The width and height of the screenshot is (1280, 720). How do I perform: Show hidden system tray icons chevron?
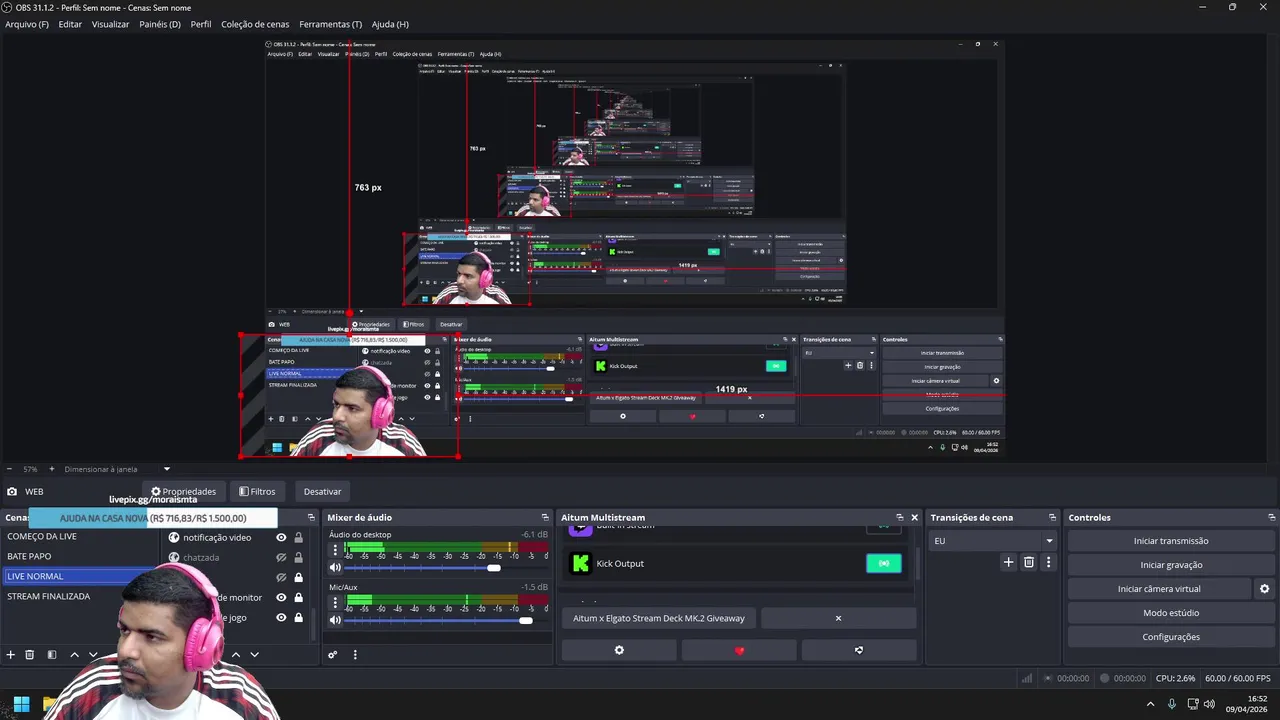tap(1150, 704)
